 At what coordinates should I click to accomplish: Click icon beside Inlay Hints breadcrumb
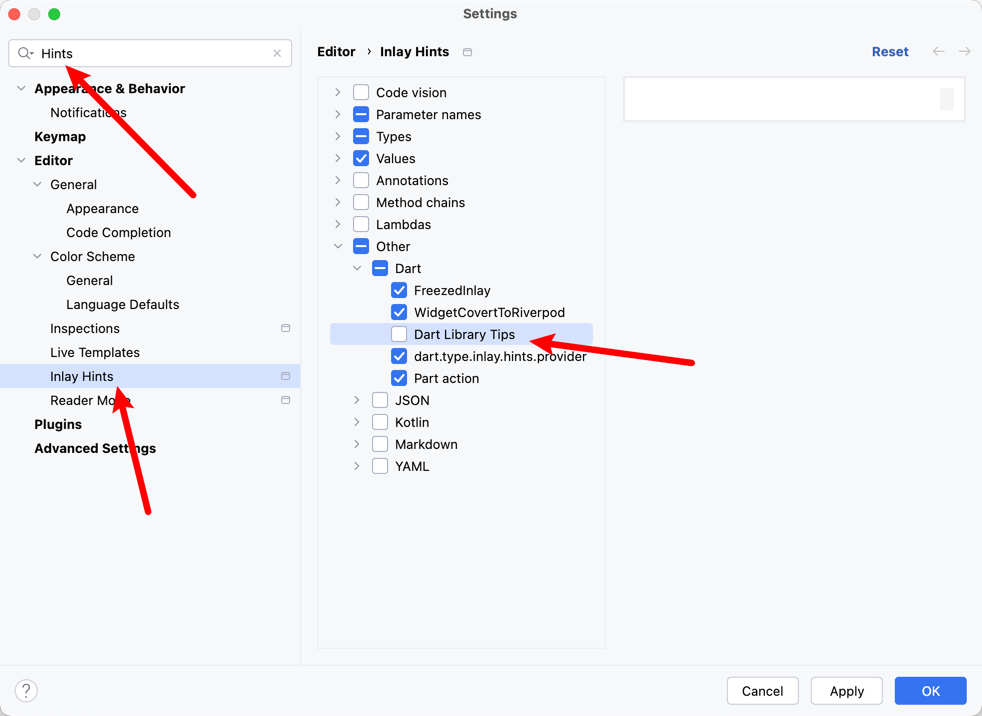pos(467,52)
